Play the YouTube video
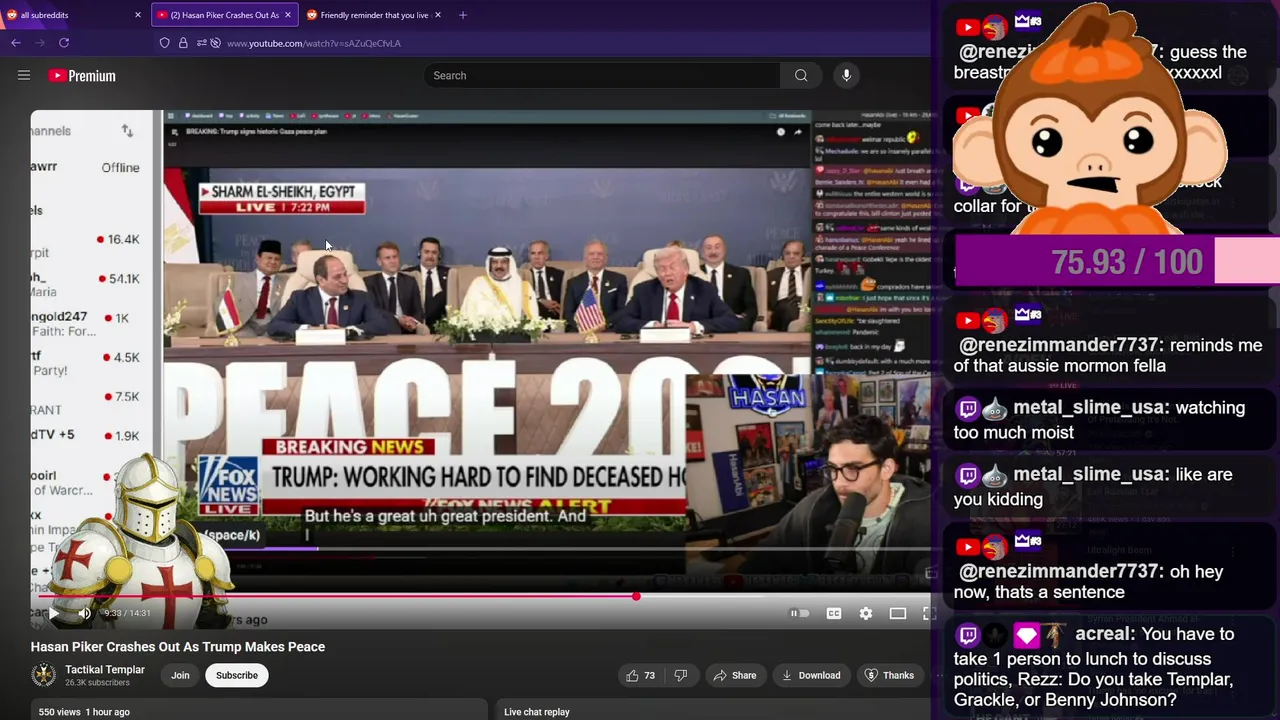The image size is (1280, 720). pos(53,613)
